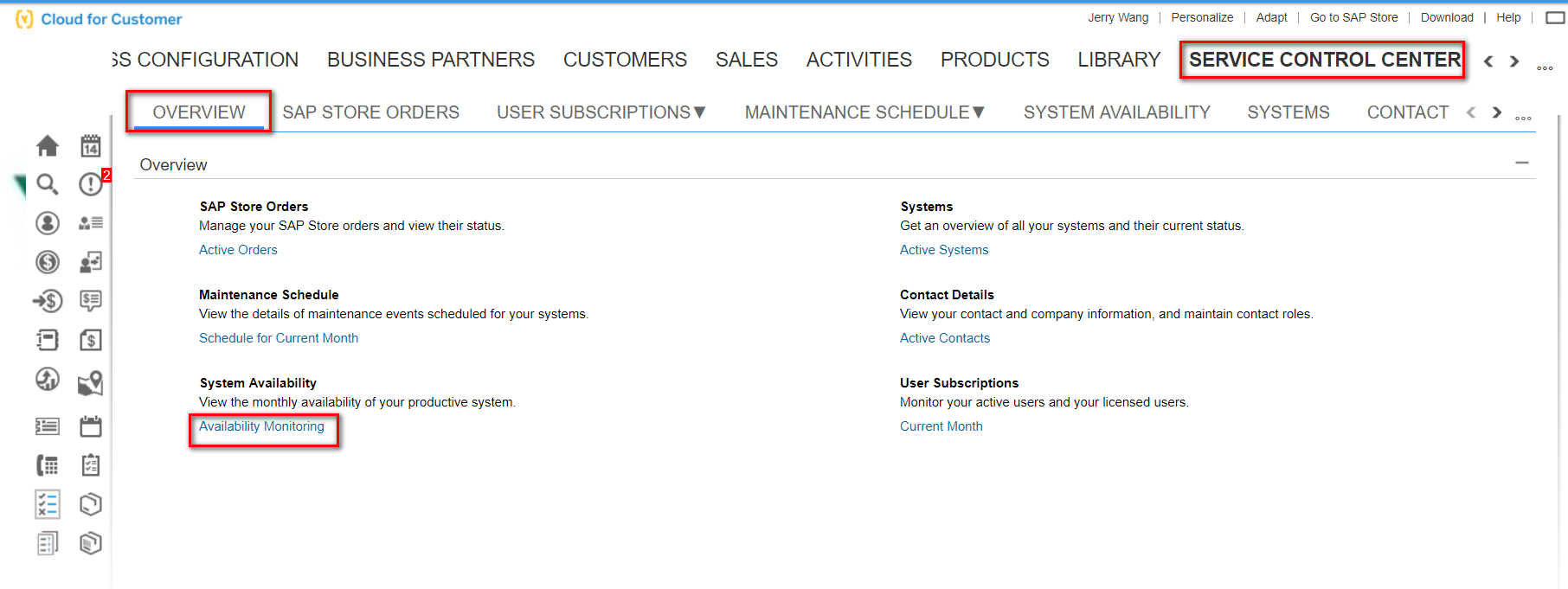Open the Personalize menu

[1202, 17]
